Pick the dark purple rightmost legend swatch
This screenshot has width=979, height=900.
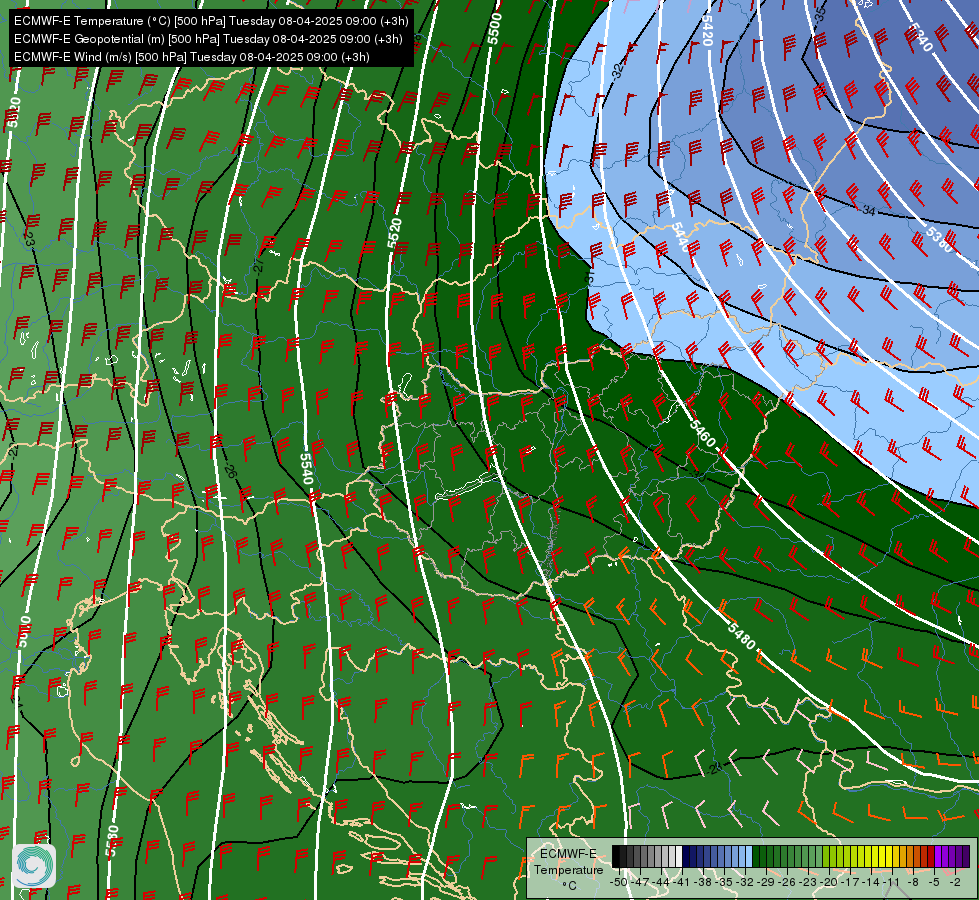click(966, 857)
